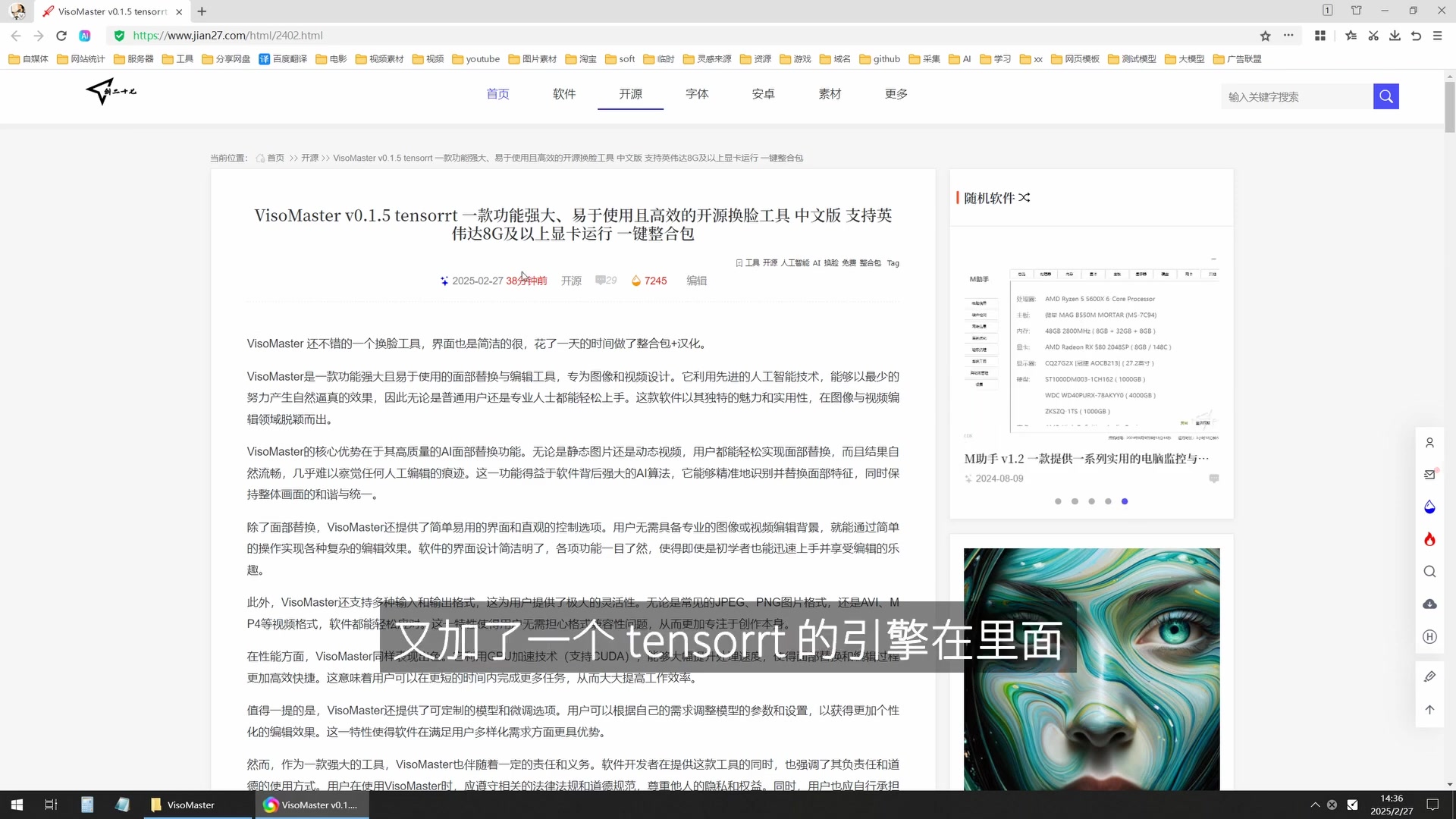Click the blue search button beside keyword field

point(1386,96)
